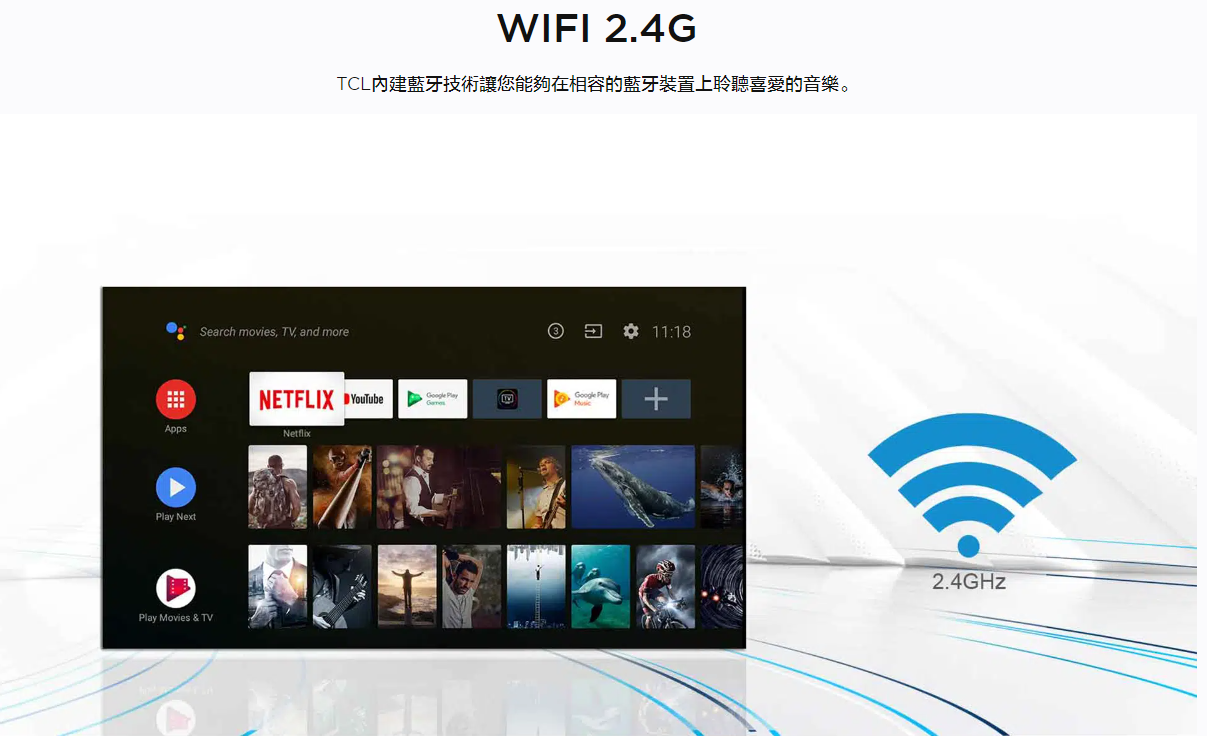Open the Google Play Music tile
Image resolution: width=1207 pixels, height=736 pixels.
coord(582,399)
